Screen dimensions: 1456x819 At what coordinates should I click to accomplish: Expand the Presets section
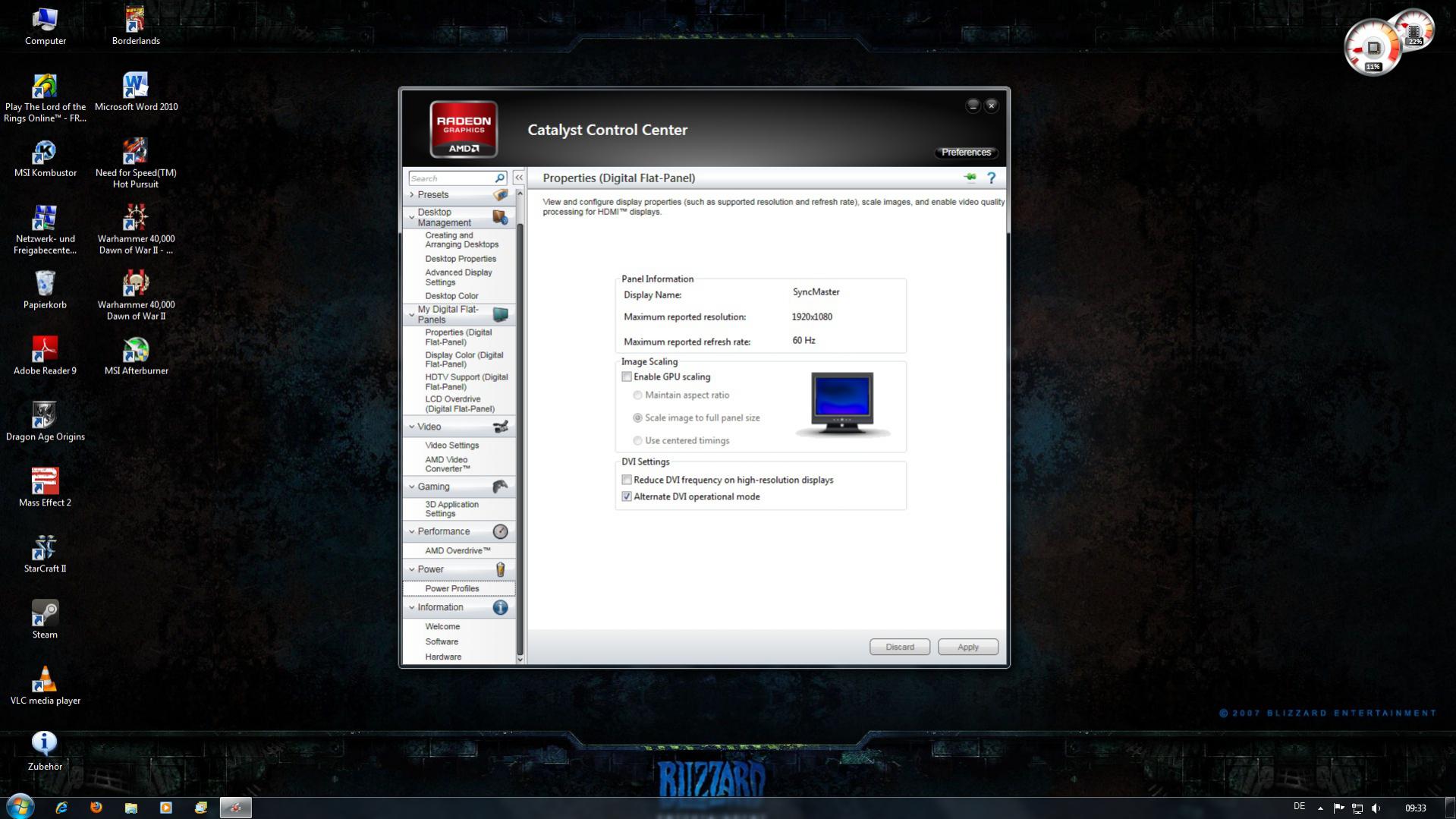tap(412, 195)
